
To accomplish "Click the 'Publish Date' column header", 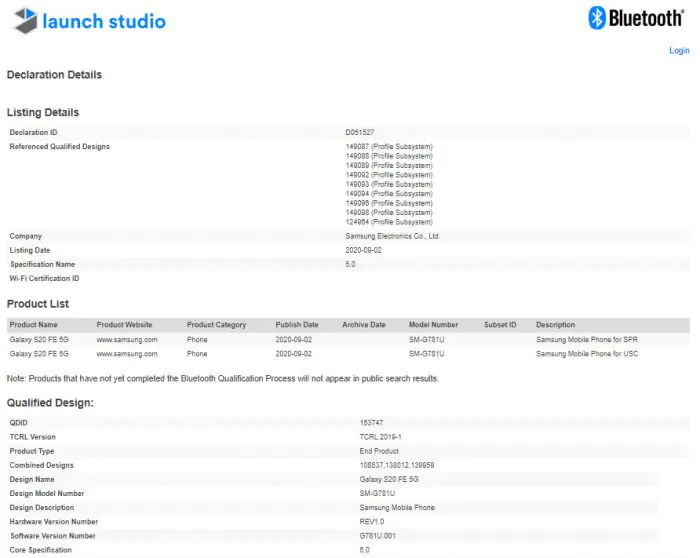I will 297,325.
